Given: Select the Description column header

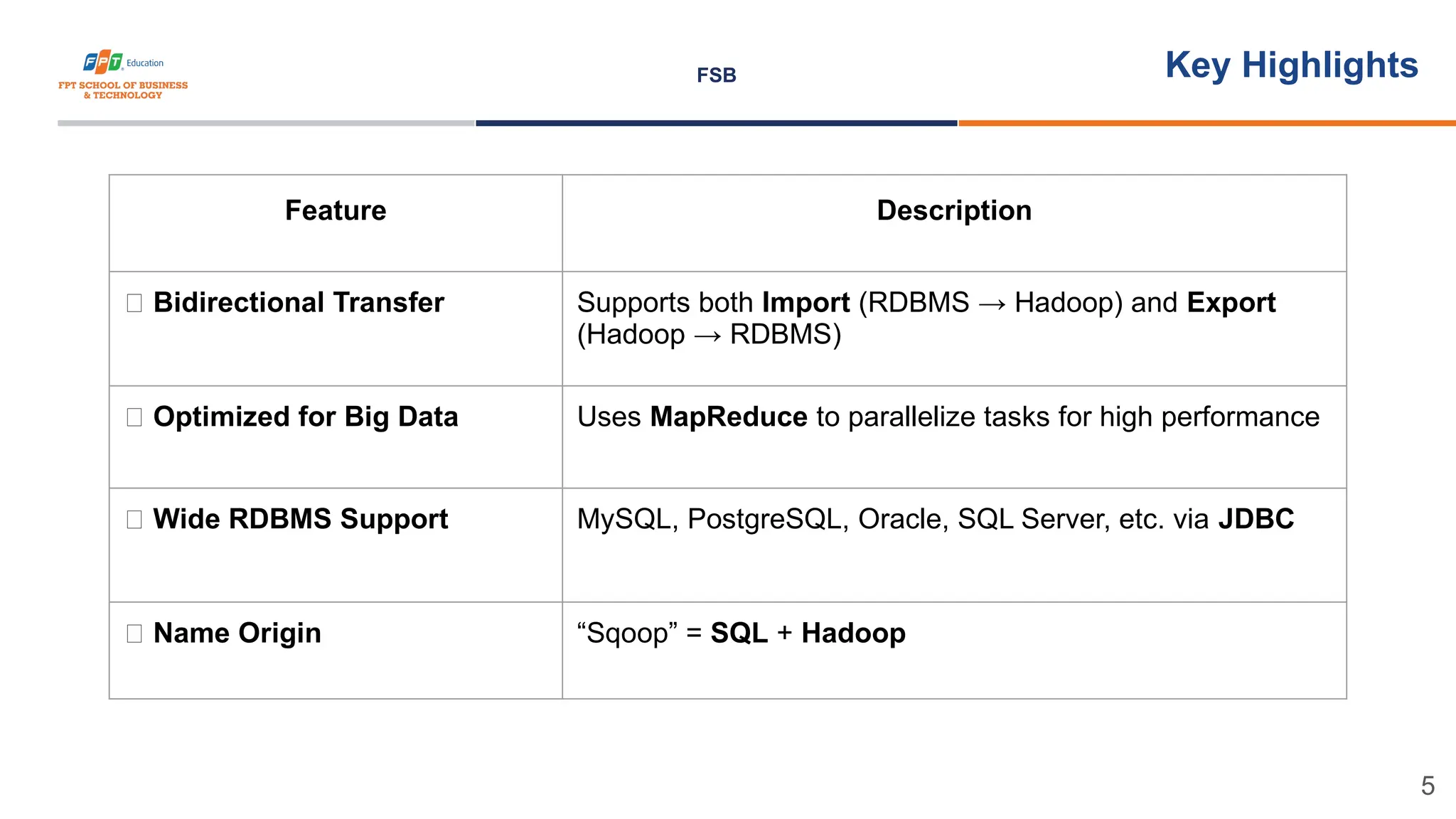Looking at the screenshot, I should click(953, 210).
